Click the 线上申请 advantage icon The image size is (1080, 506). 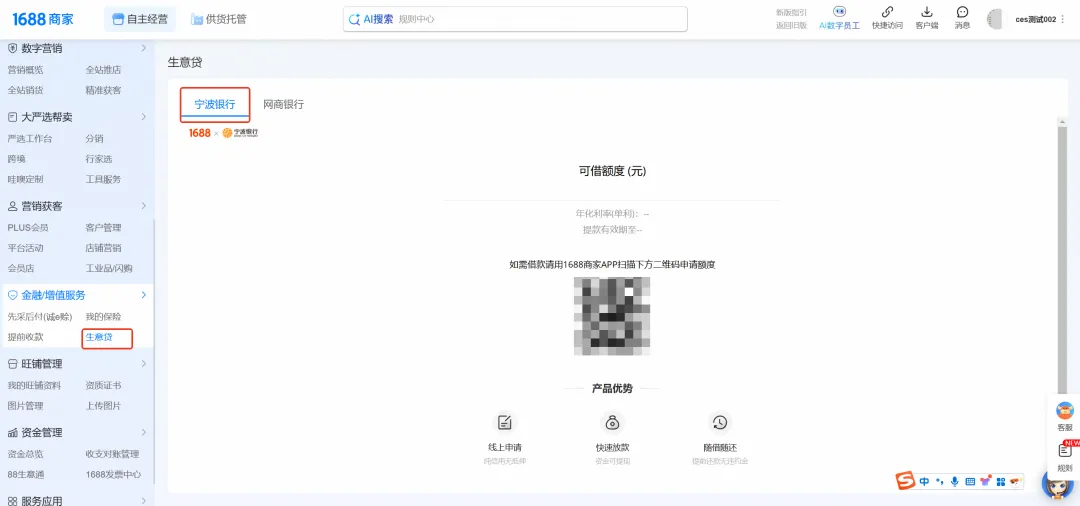(x=505, y=422)
